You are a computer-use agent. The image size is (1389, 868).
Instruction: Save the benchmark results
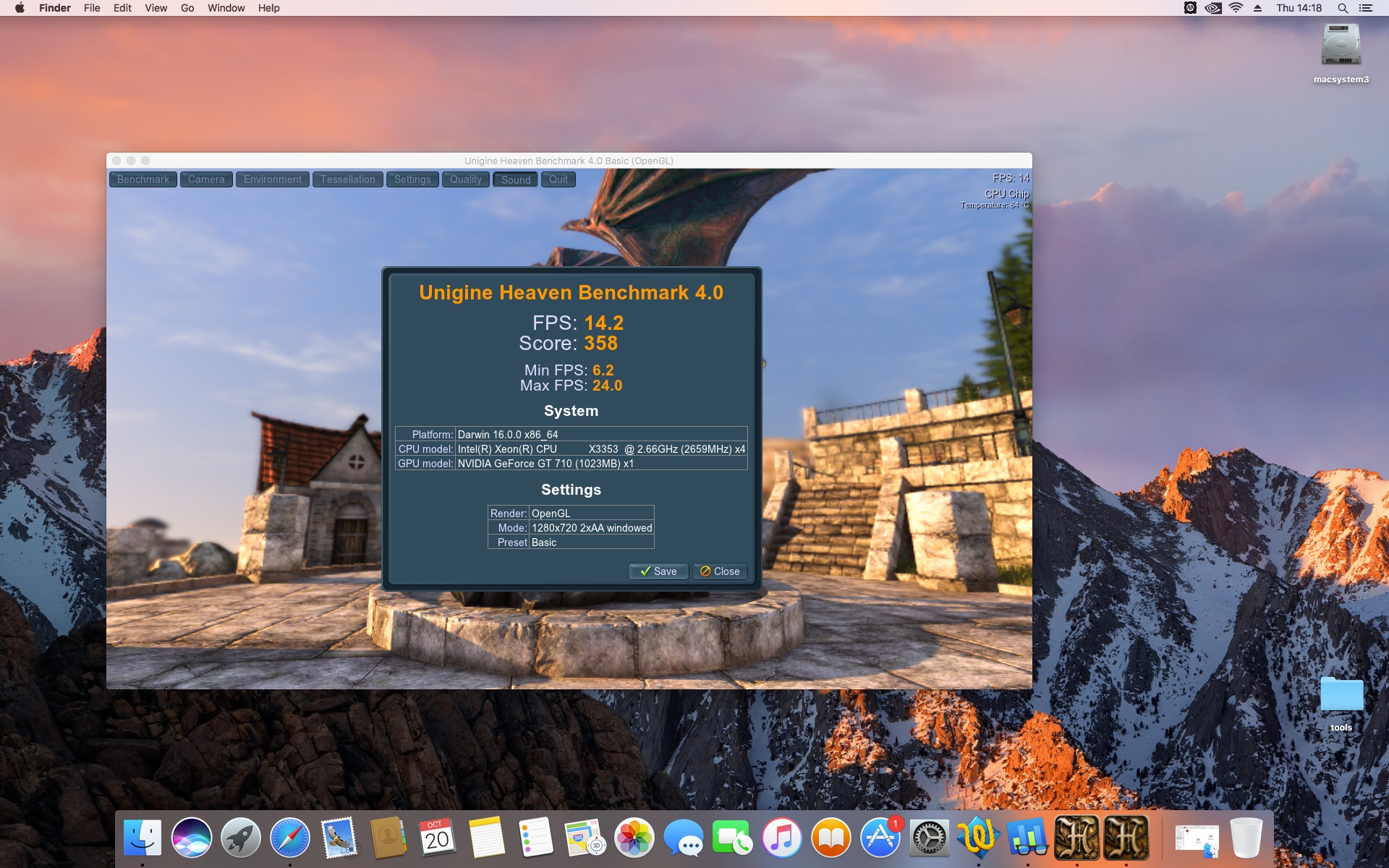coord(658,571)
